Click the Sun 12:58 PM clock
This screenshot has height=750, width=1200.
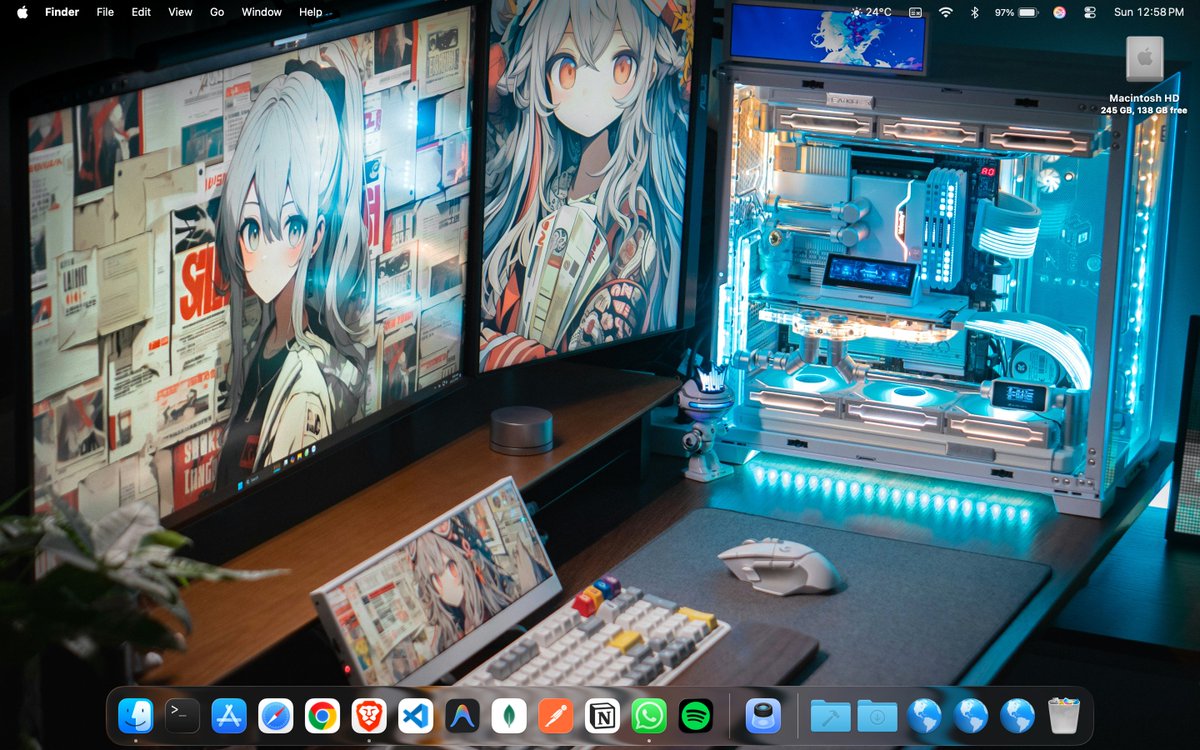[1148, 12]
